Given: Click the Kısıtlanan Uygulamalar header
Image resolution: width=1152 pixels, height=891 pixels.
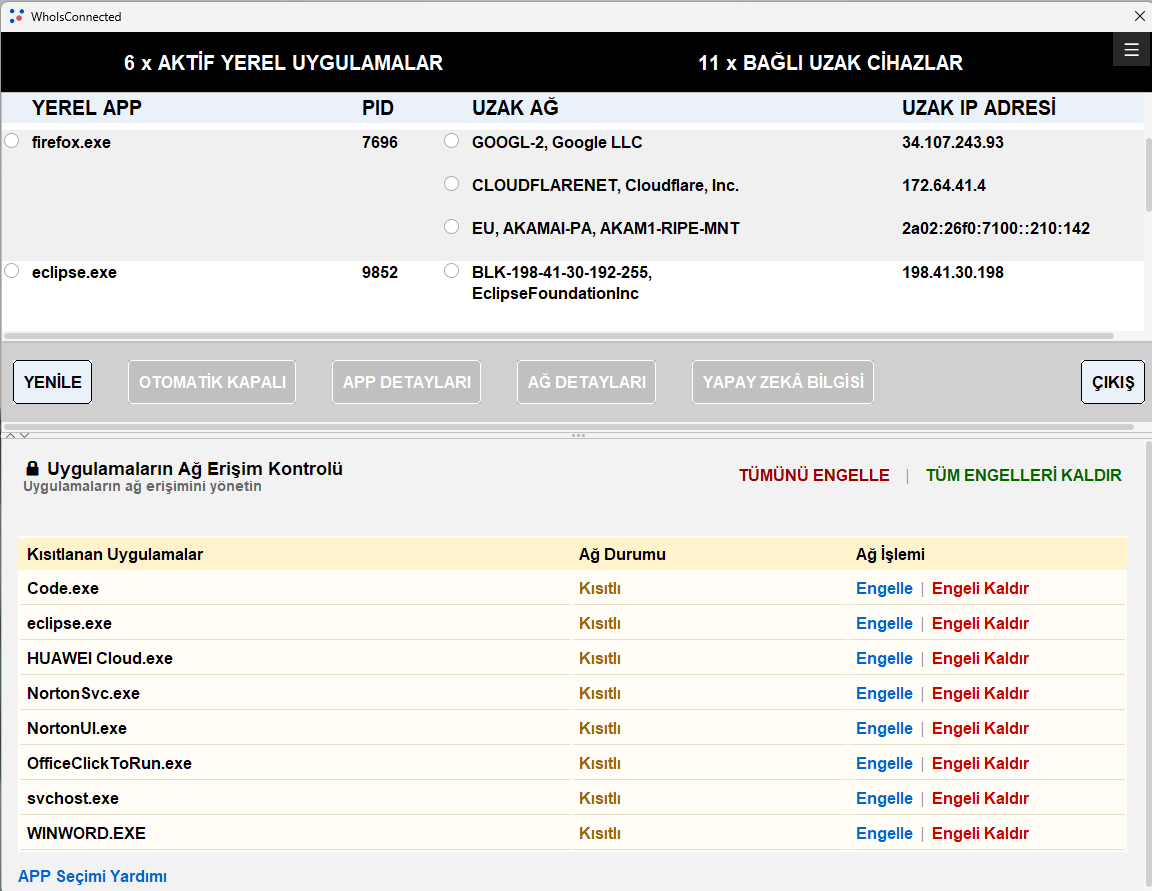Looking at the screenshot, I should [x=115, y=555].
